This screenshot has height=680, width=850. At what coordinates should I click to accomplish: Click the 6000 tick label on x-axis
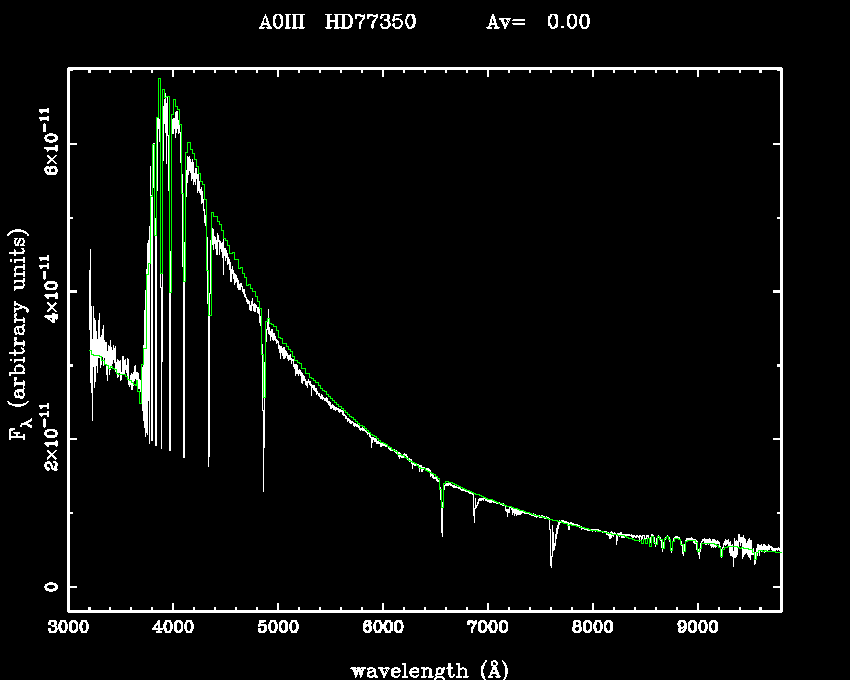coord(383,628)
